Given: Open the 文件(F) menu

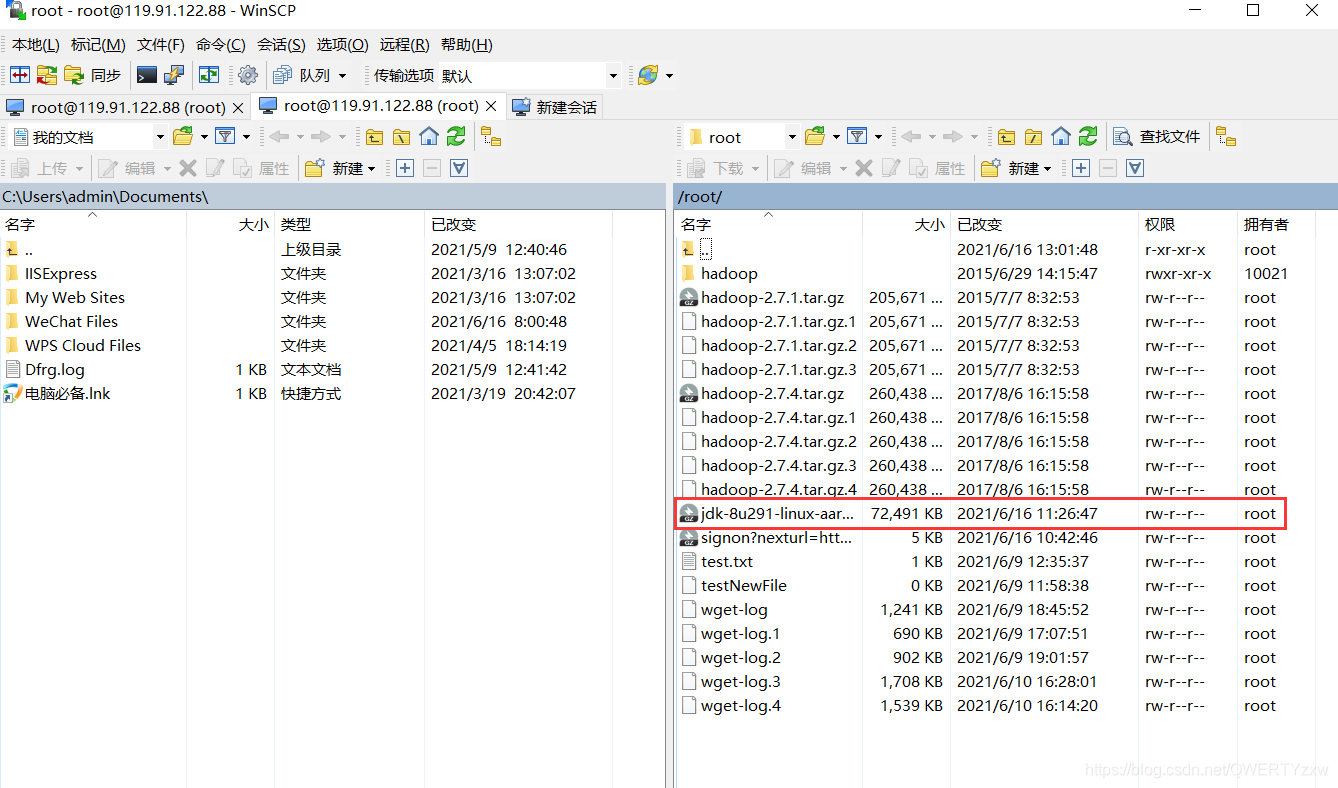Looking at the screenshot, I should (x=161, y=45).
